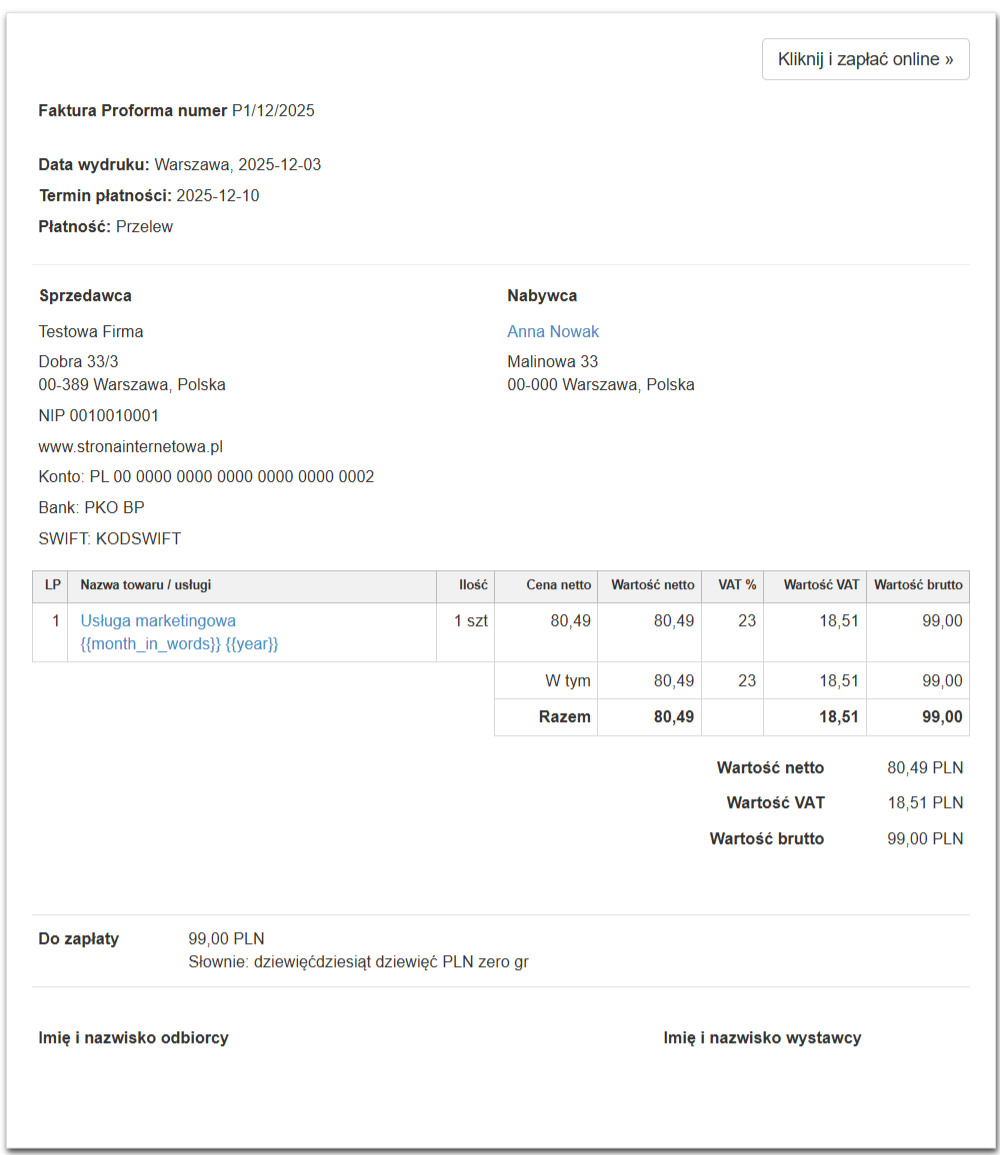This screenshot has width=1000, height=1155.
Task: Select the payment deadline date 2025-12-10
Action: (217, 195)
